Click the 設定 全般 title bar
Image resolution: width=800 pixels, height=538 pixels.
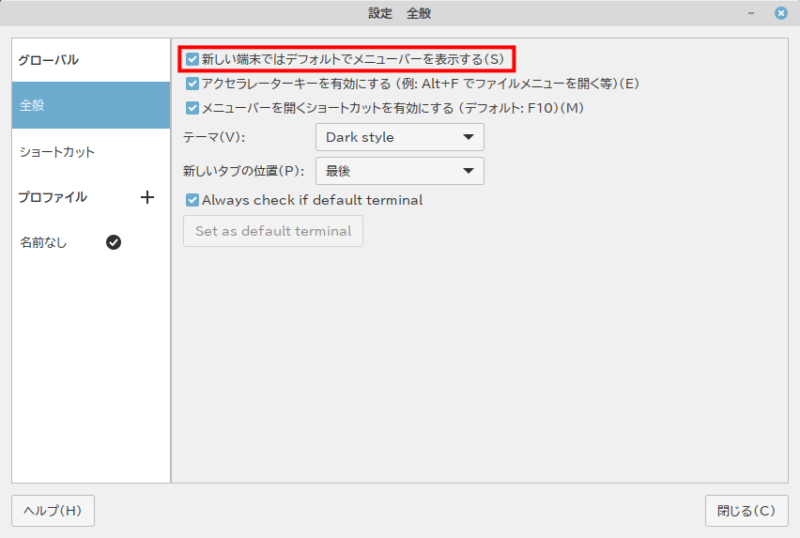coord(400,13)
